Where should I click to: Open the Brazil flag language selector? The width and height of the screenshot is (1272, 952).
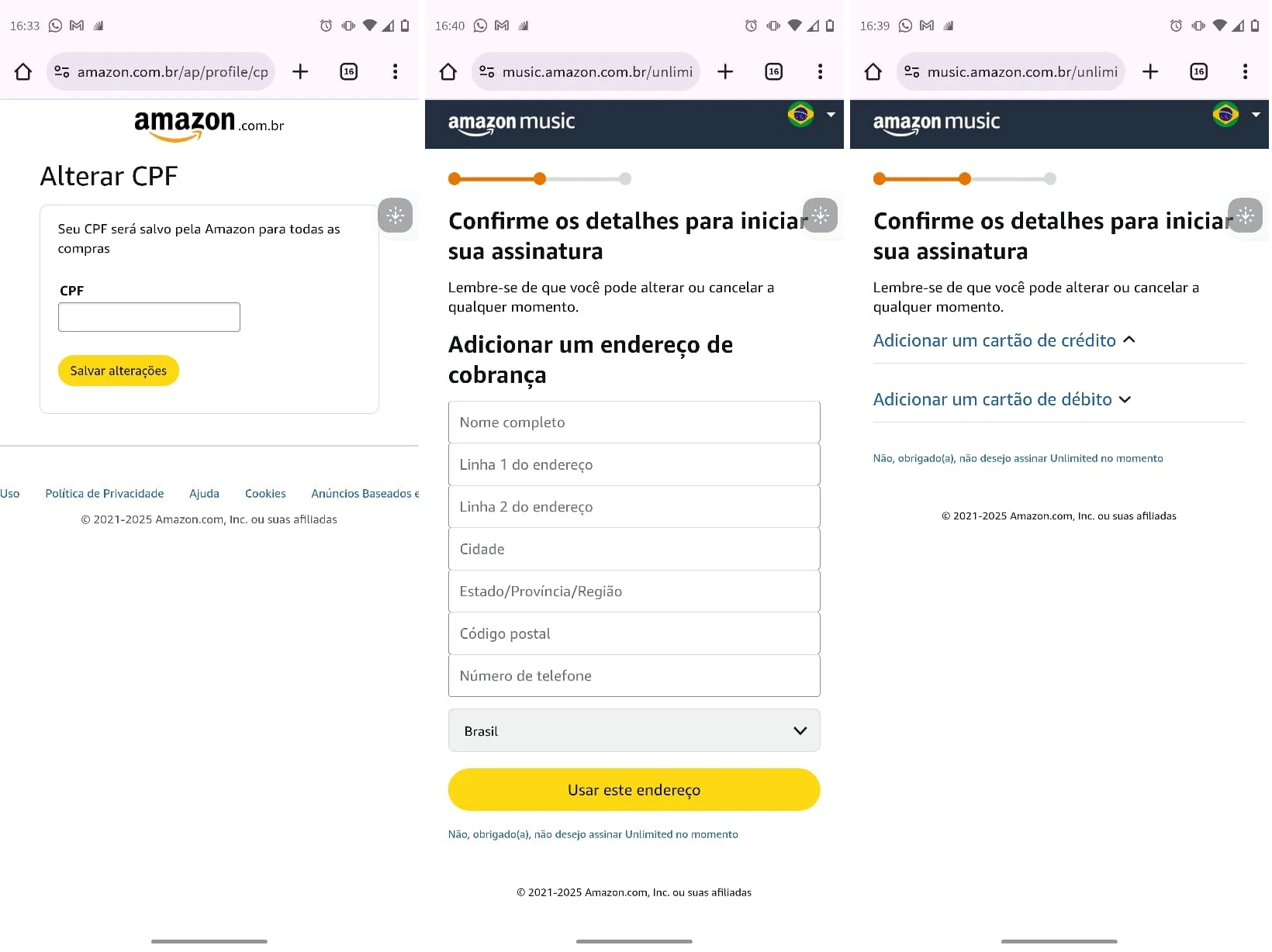pos(799,115)
